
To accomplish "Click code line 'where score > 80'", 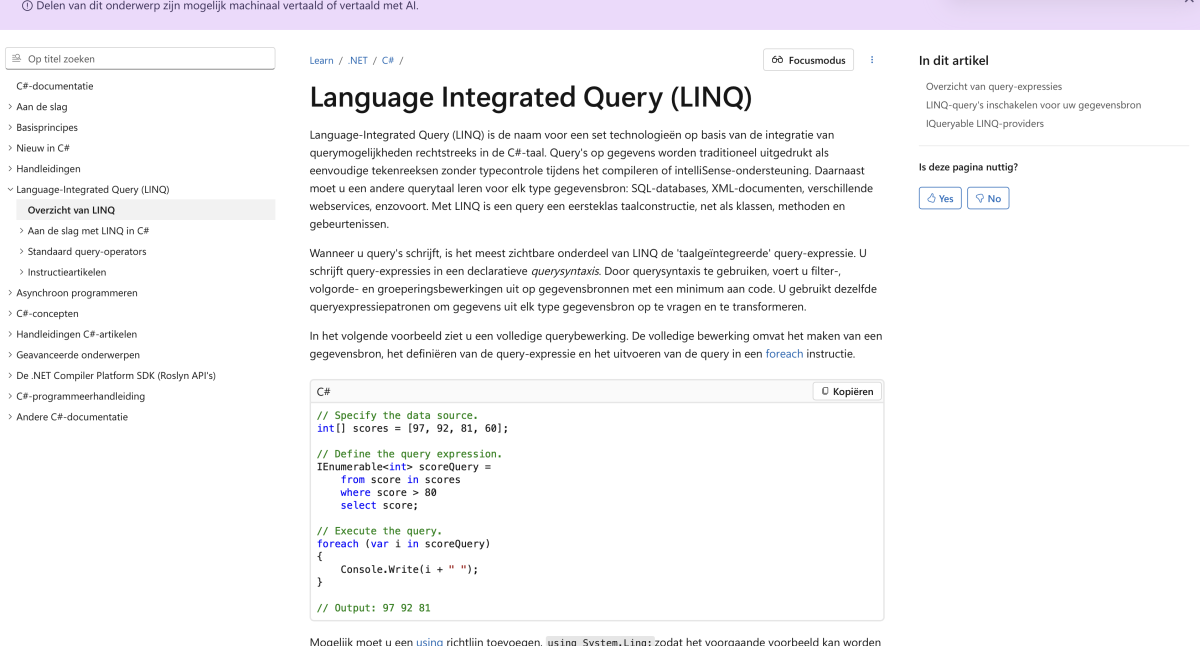I will (388, 492).
